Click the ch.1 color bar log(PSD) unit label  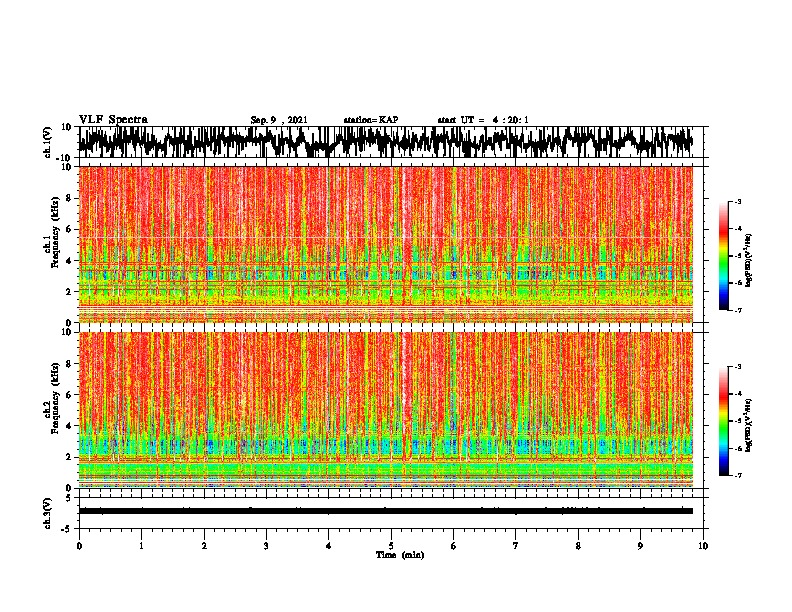748,260
